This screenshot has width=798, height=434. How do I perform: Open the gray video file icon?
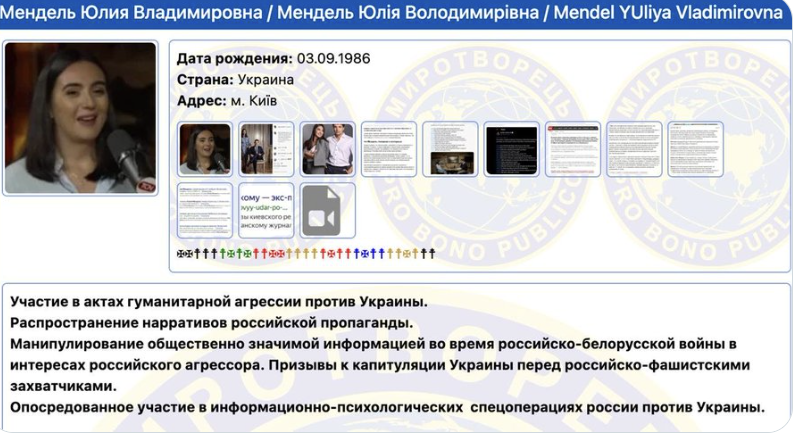click(327, 211)
